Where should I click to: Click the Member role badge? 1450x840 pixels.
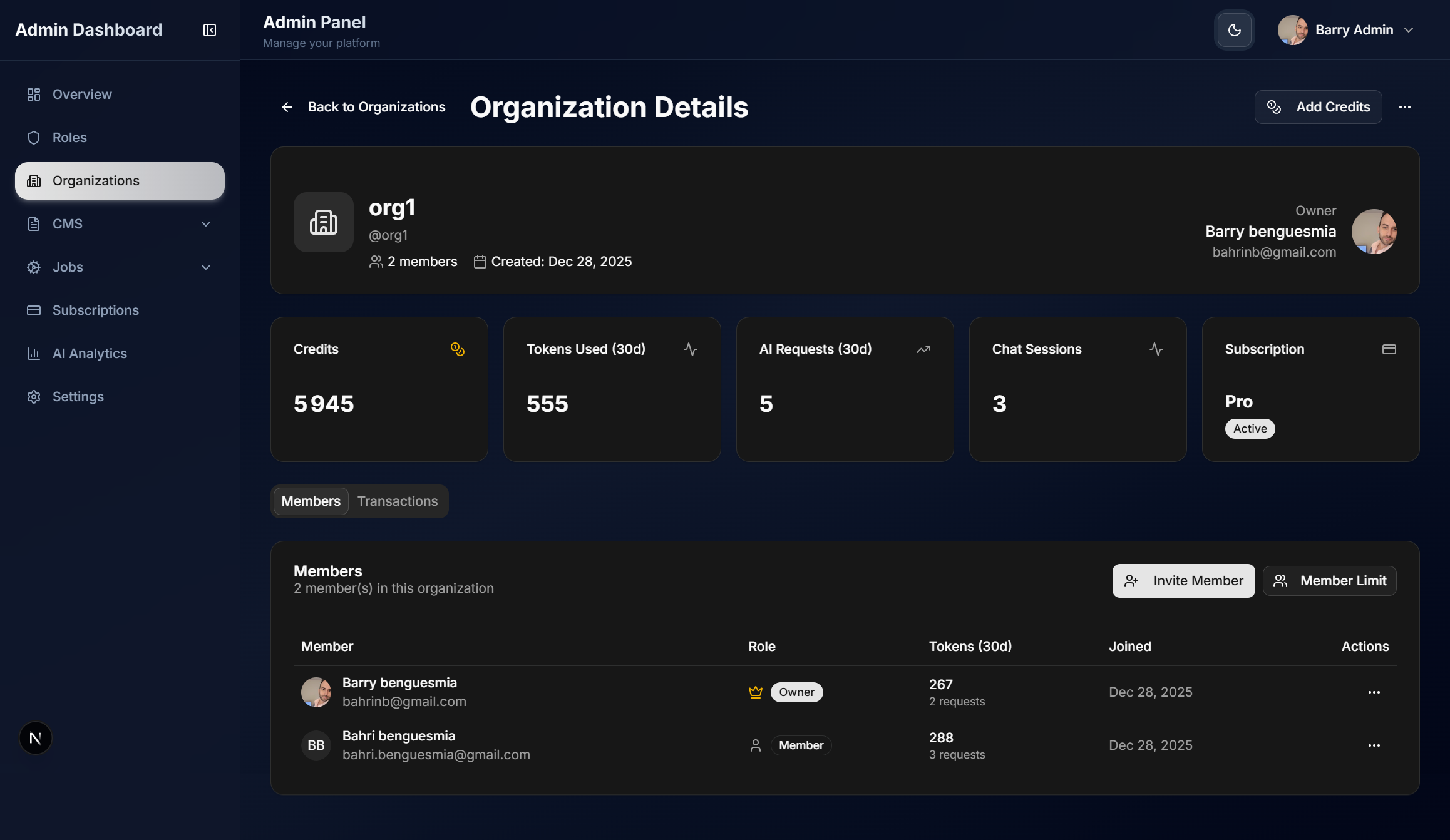tap(801, 745)
